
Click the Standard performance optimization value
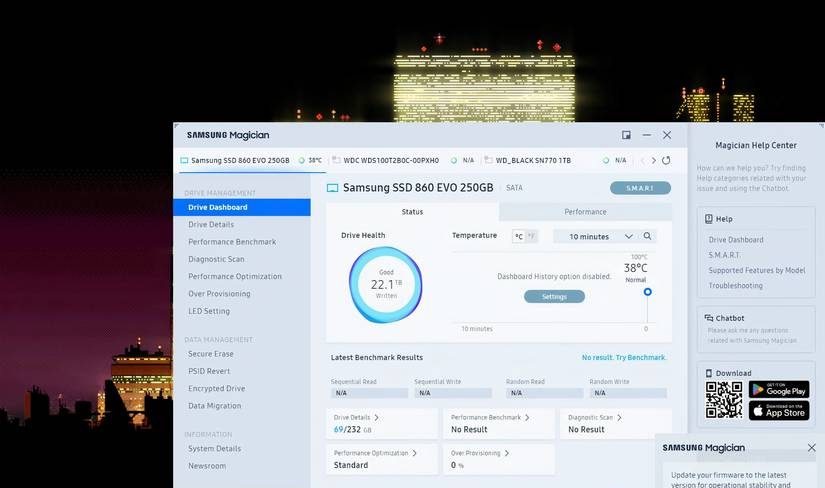pos(351,465)
